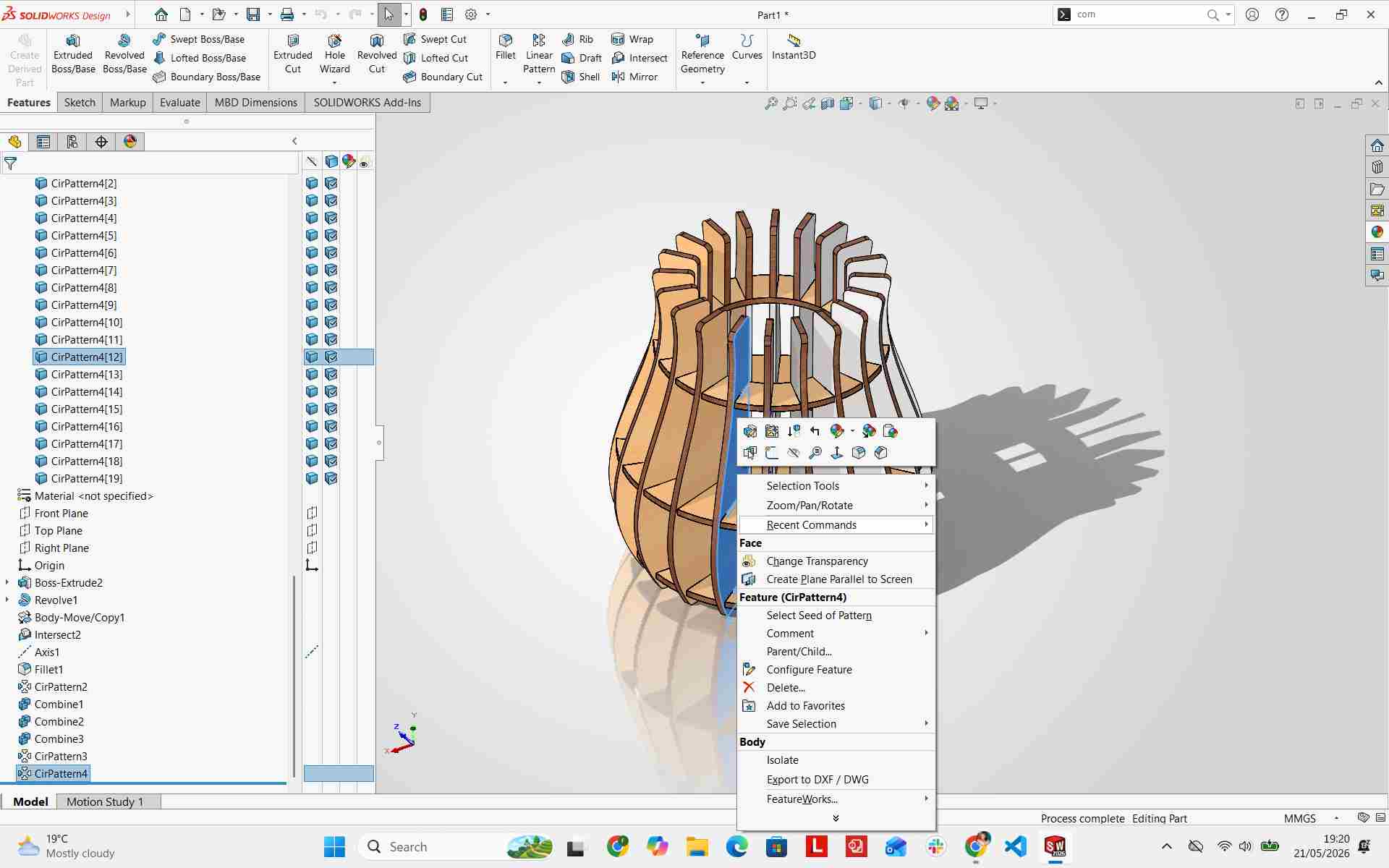Click the feature tree vertical scrollbar
This screenshot has width=1389, height=868.
[294, 676]
